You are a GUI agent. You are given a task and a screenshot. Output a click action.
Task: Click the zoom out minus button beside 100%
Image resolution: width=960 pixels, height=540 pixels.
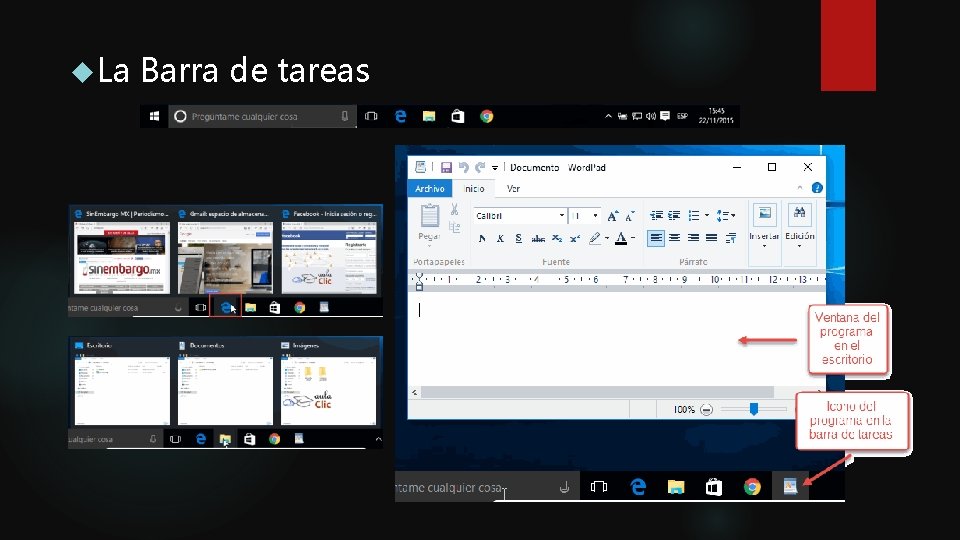[707, 410]
